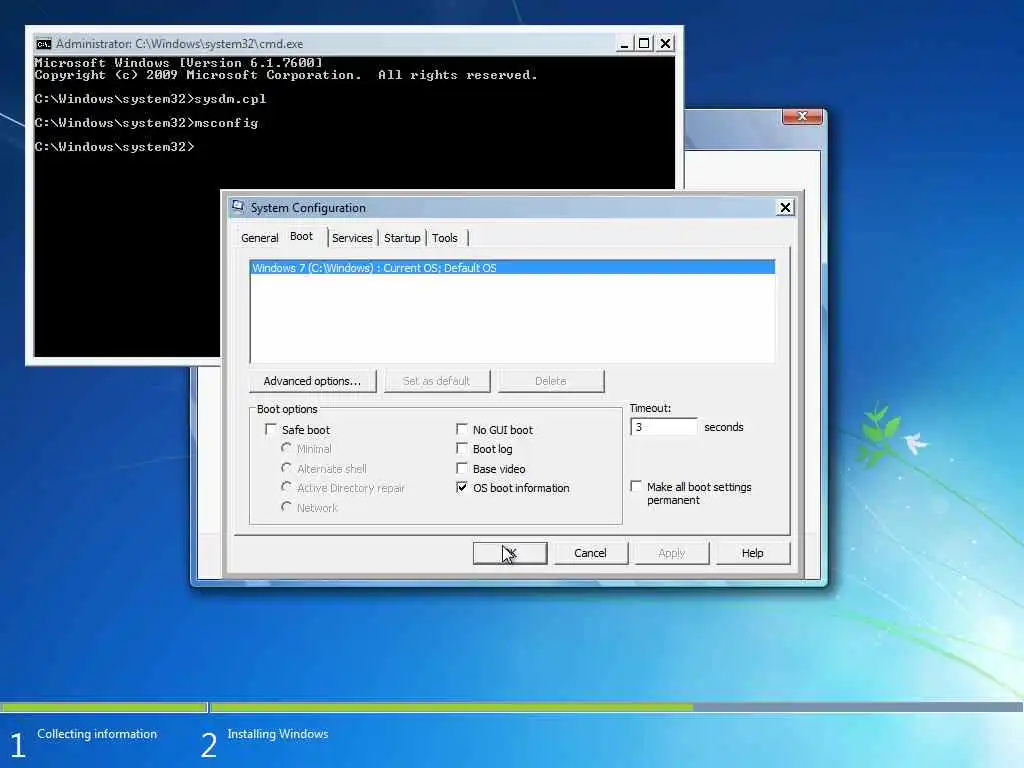This screenshot has width=1024, height=768.
Task: Click the Cancel button
Action: [x=590, y=553]
